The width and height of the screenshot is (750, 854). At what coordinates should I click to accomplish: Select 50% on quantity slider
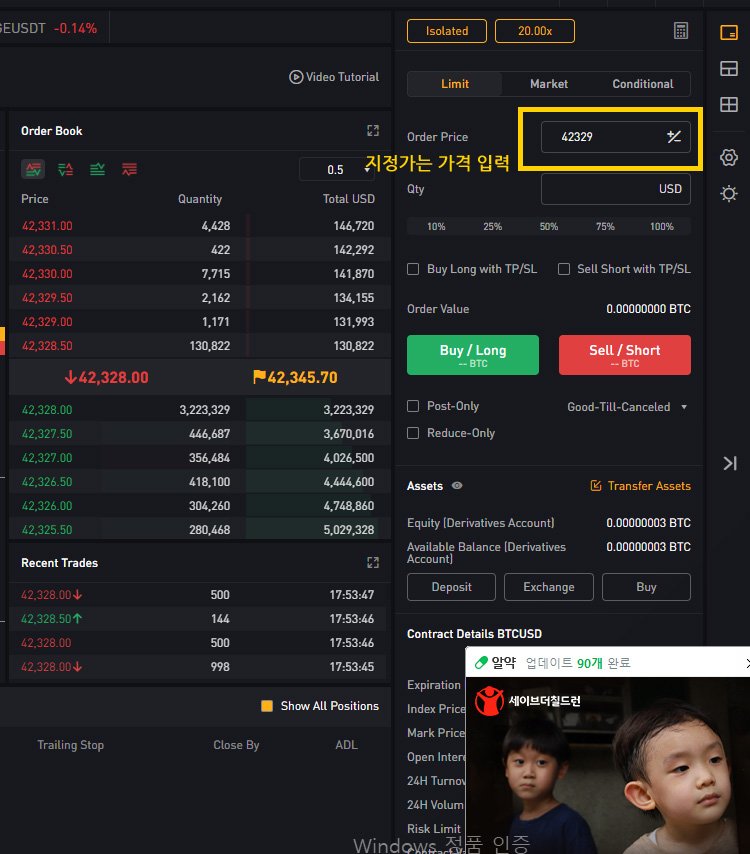point(548,227)
